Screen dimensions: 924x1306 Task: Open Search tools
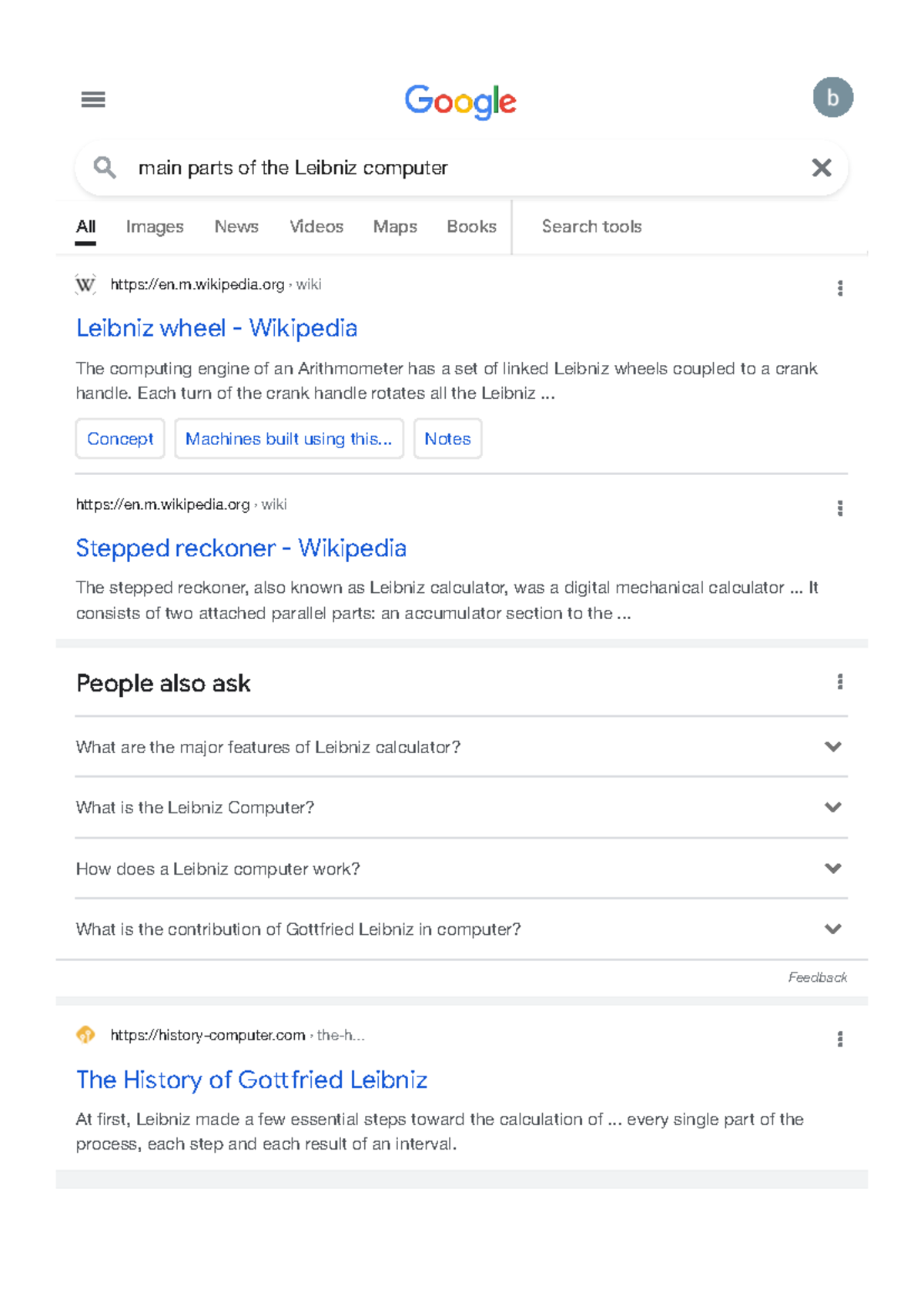click(x=591, y=226)
